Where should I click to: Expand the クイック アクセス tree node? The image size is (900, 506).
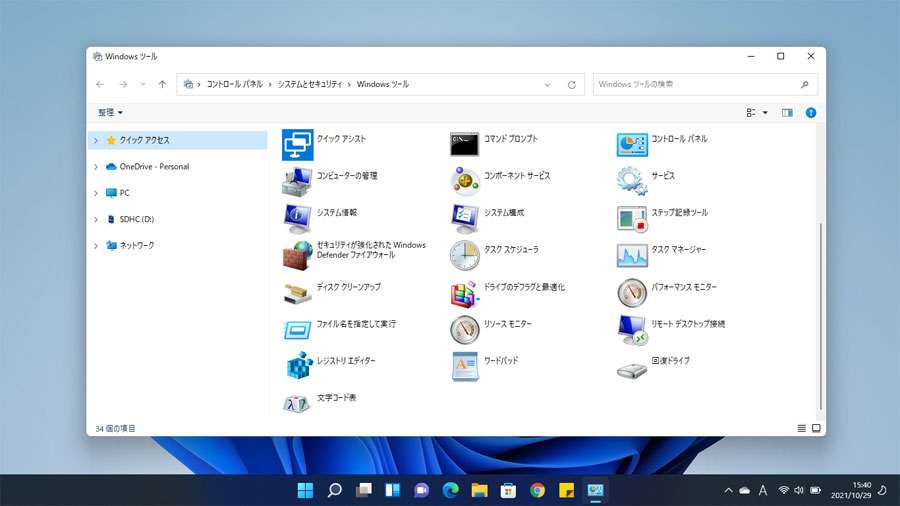coord(96,140)
